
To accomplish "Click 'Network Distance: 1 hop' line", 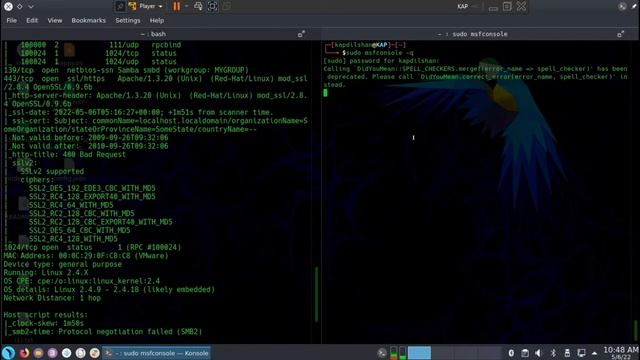I will click(52, 298).
